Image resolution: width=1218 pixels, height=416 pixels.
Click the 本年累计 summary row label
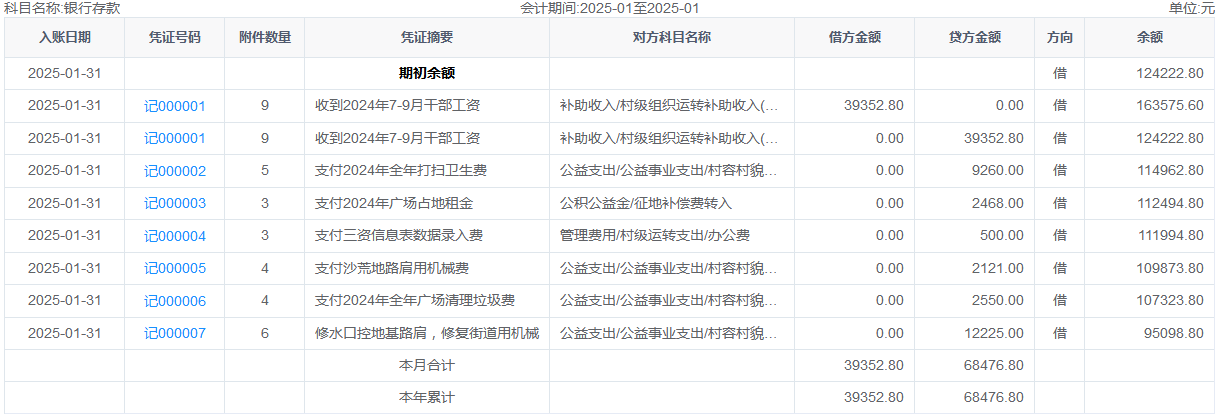[427, 398]
